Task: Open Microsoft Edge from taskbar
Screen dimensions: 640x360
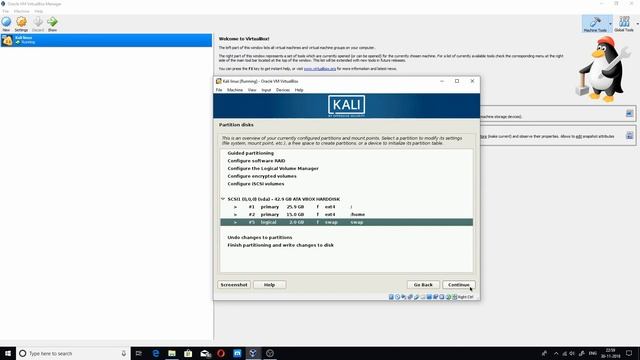Action: click(x=156, y=353)
